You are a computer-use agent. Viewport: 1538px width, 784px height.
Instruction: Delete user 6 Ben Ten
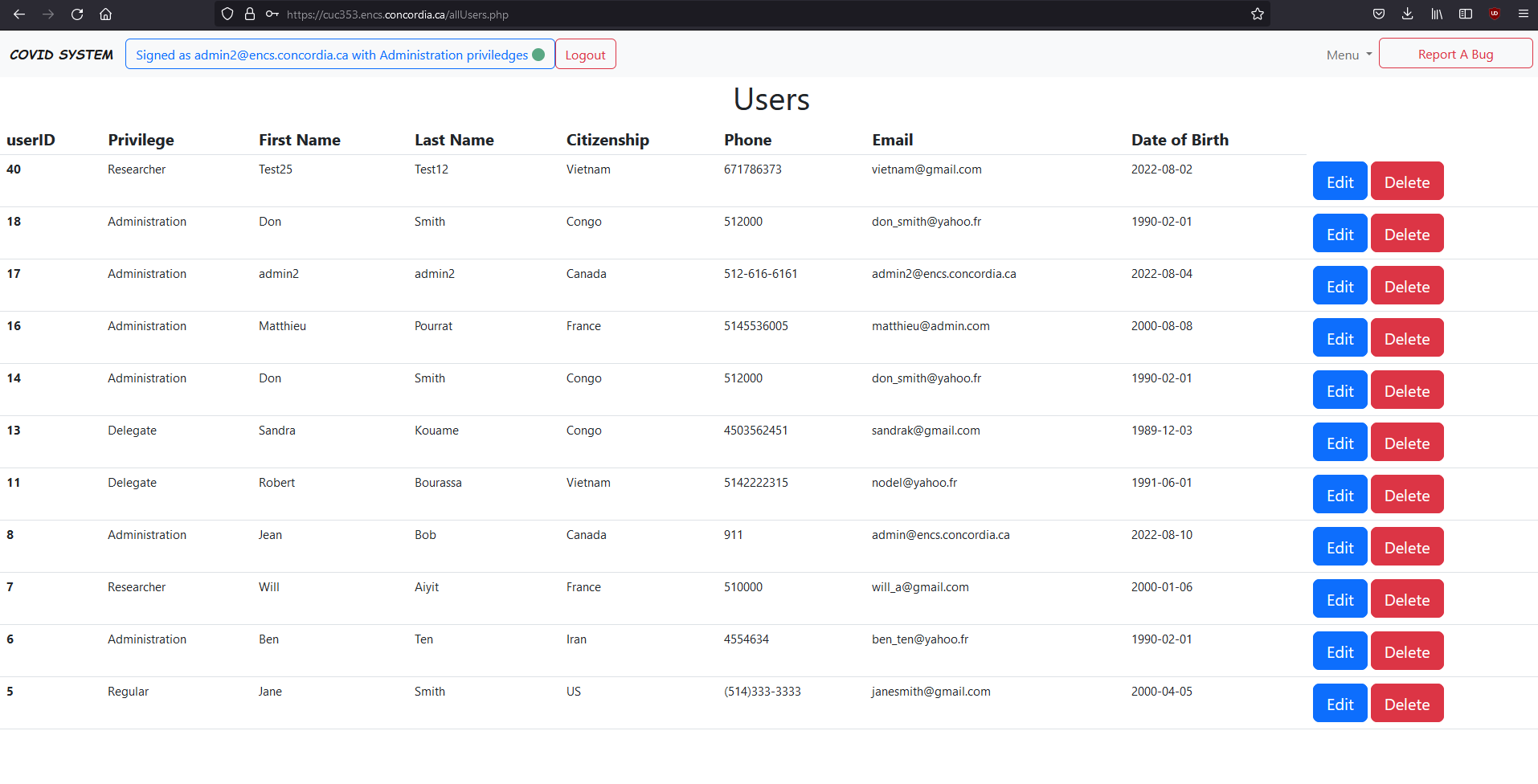[1407, 651]
